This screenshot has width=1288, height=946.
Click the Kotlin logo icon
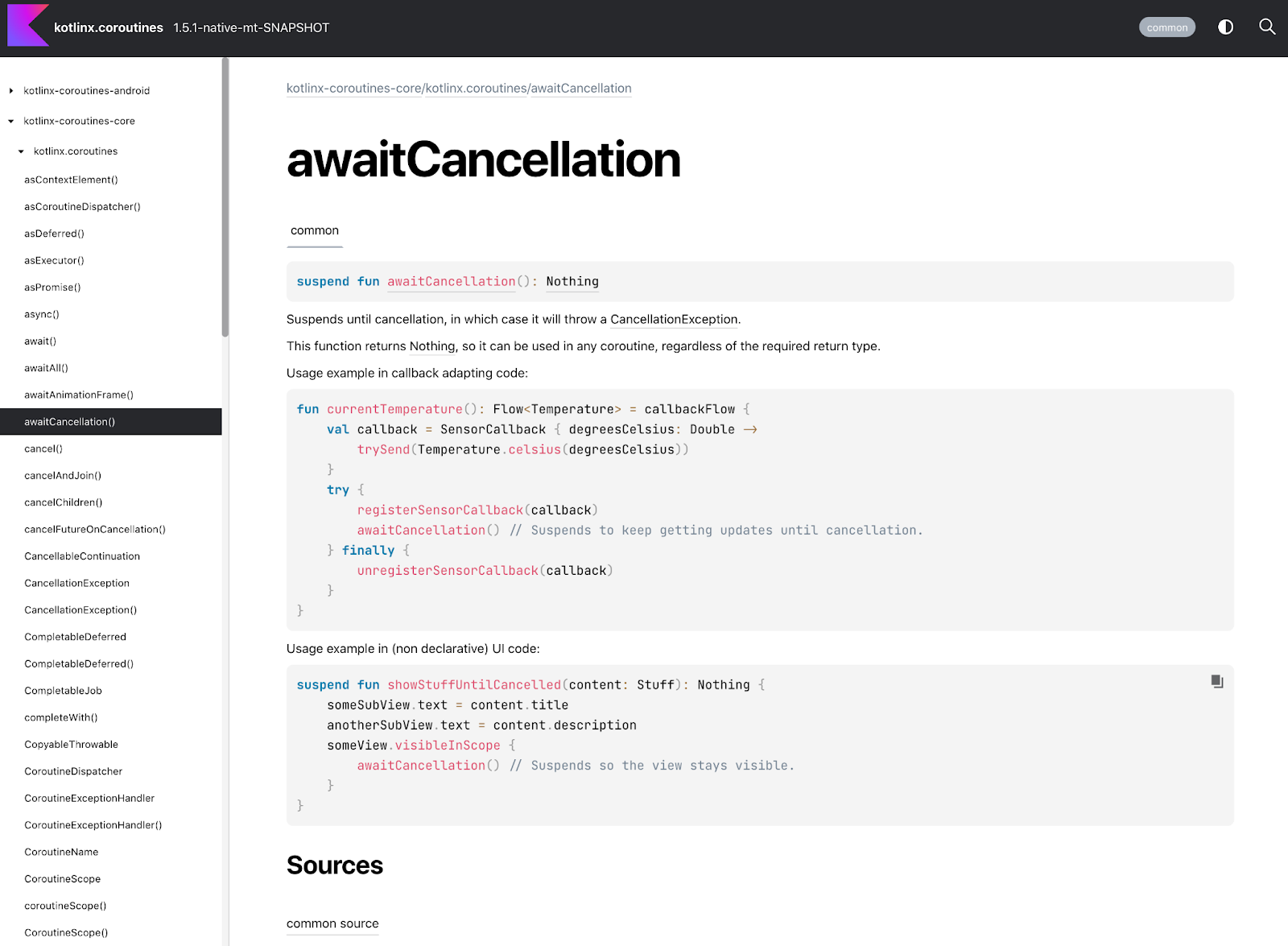(x=27, y=26)
